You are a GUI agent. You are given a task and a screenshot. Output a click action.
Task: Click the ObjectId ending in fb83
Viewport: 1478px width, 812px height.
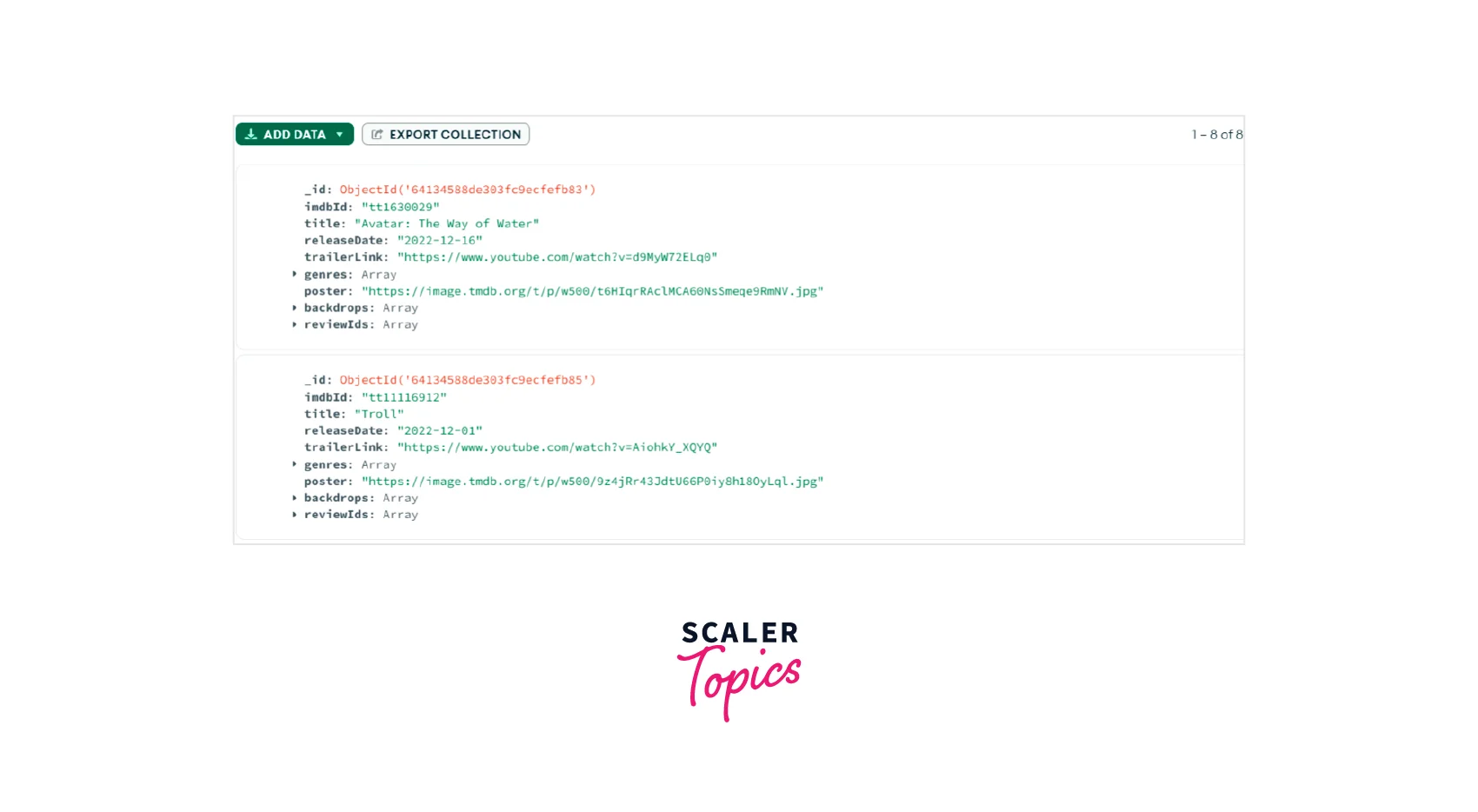point(468,190)
